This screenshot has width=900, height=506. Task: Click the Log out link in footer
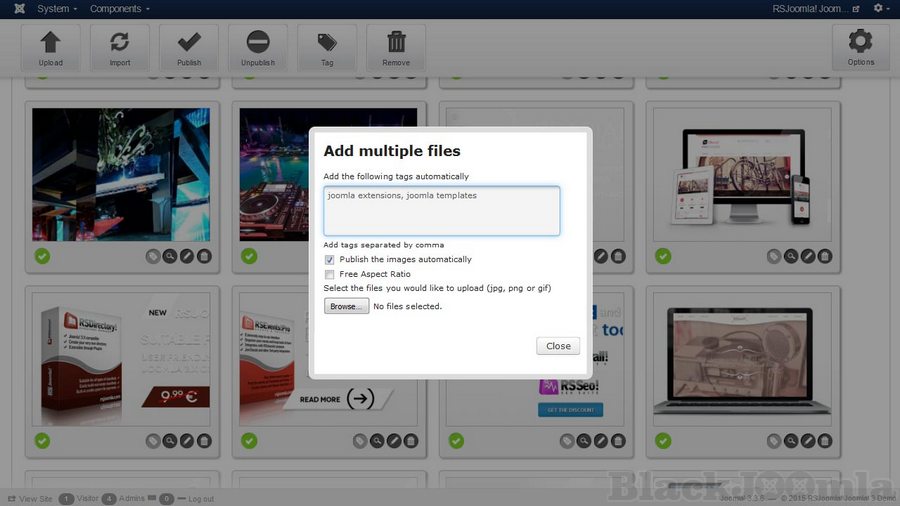[200, 498]
